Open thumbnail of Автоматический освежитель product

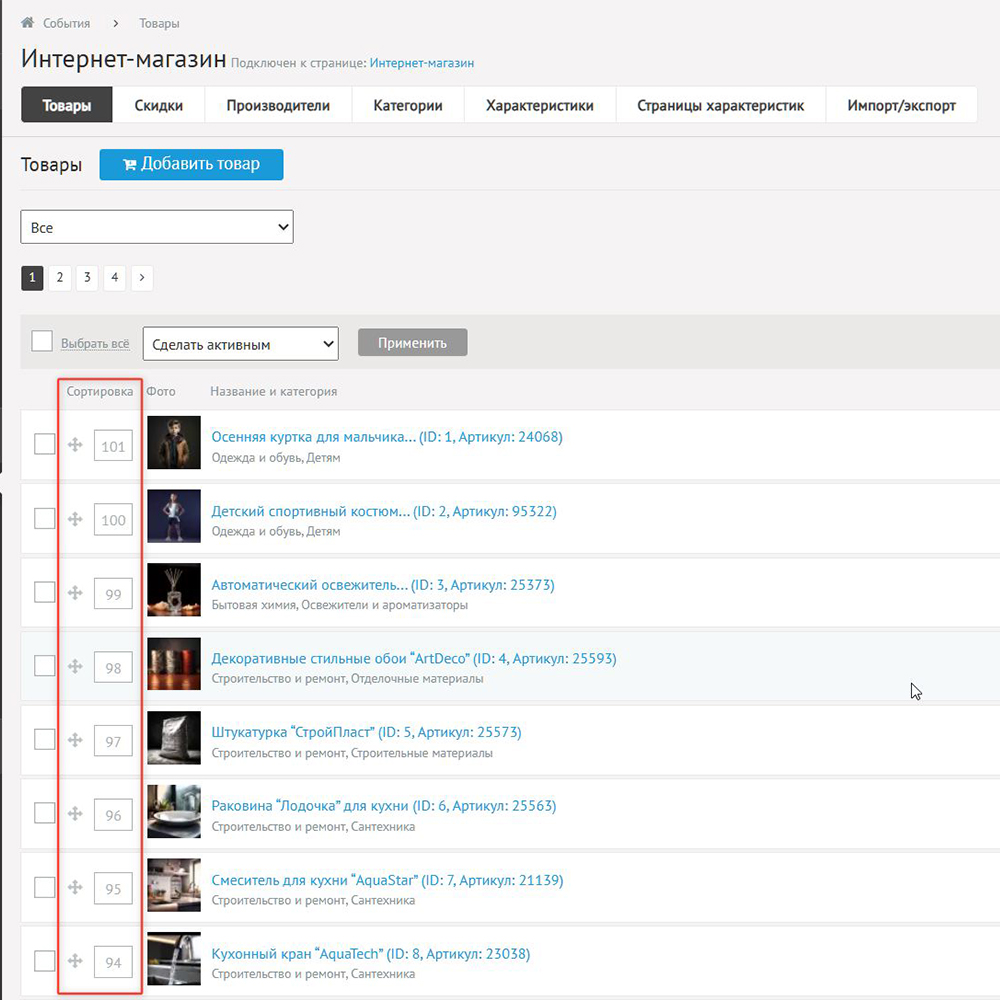click(x=174, y=590)
